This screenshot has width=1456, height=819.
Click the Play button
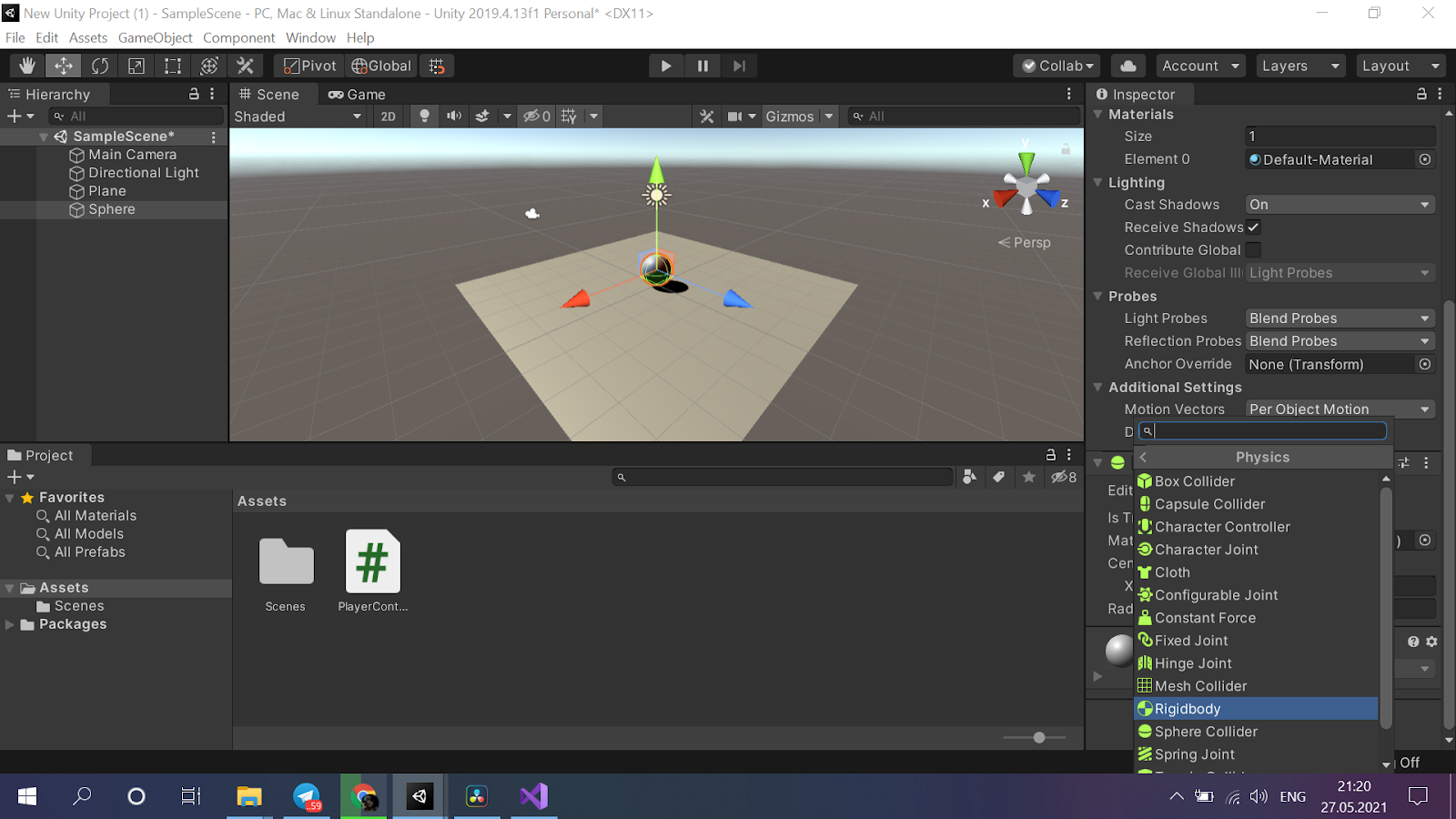coord(666,66)
